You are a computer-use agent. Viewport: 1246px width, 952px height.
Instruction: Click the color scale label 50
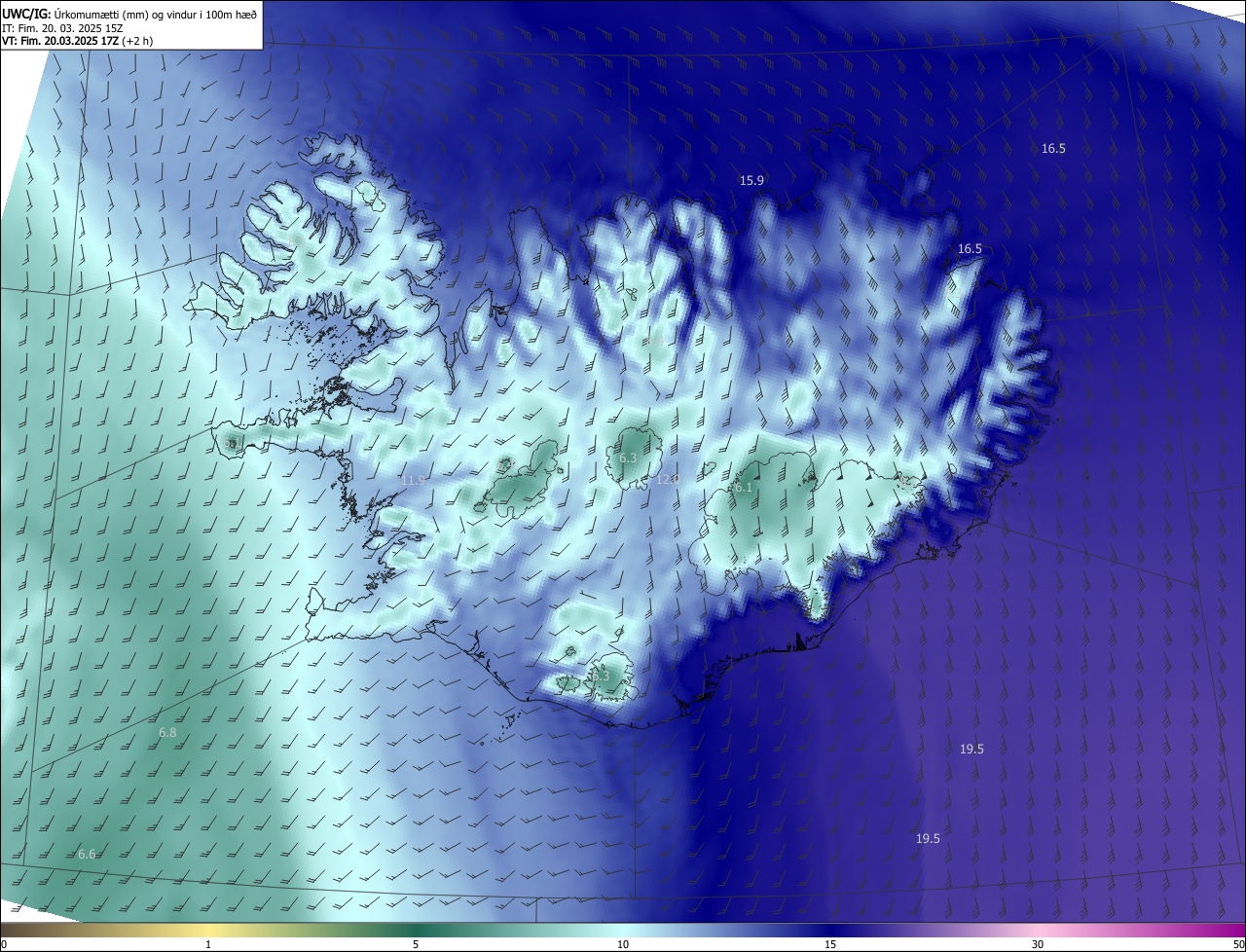pos(1238,945)
